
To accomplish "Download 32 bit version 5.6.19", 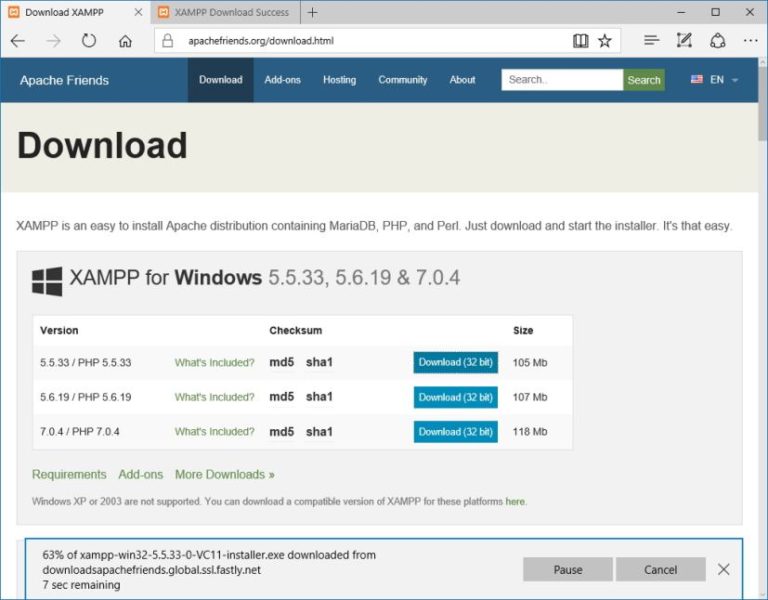I will click(456, 397).
